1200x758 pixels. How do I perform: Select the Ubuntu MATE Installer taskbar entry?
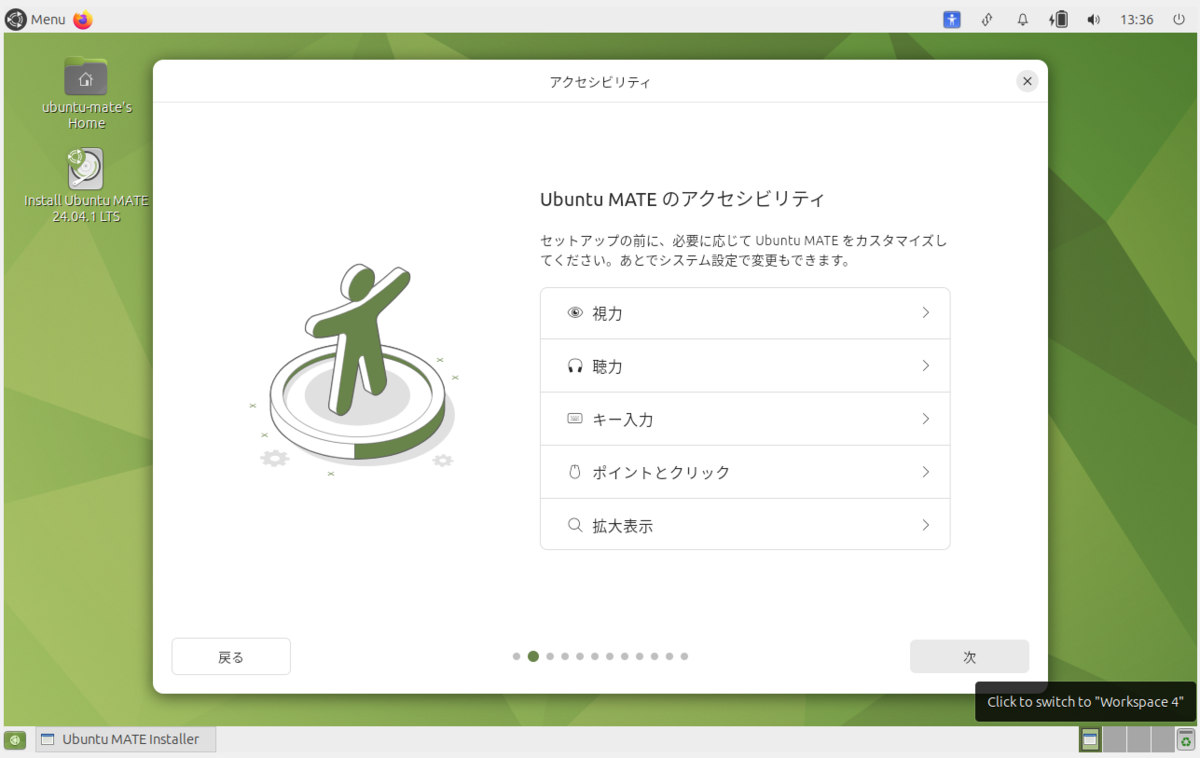[126, 740]
